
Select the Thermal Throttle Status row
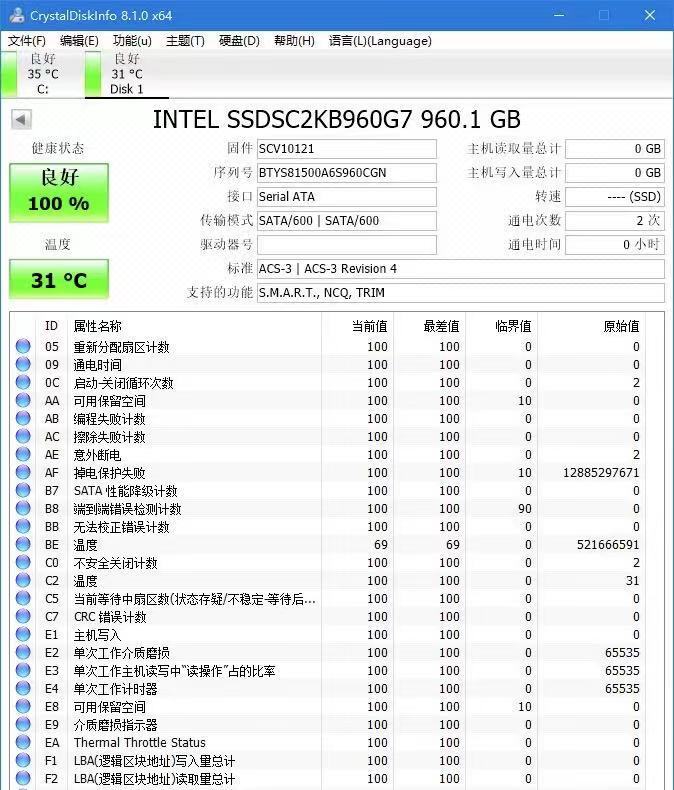pos(328,743)
